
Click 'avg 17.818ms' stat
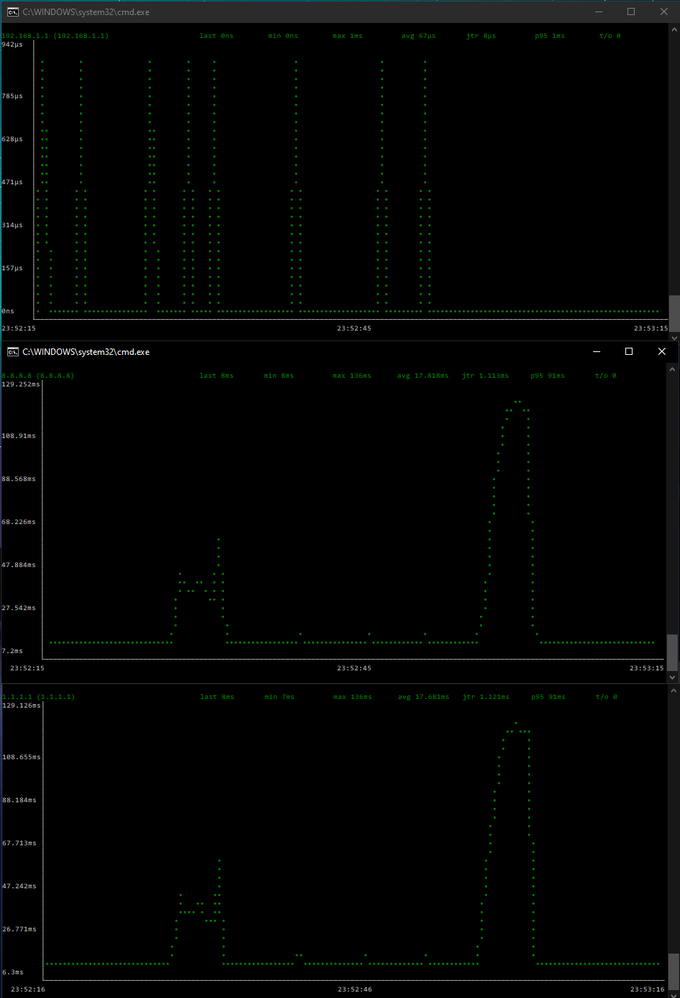[x=423, y=376]
